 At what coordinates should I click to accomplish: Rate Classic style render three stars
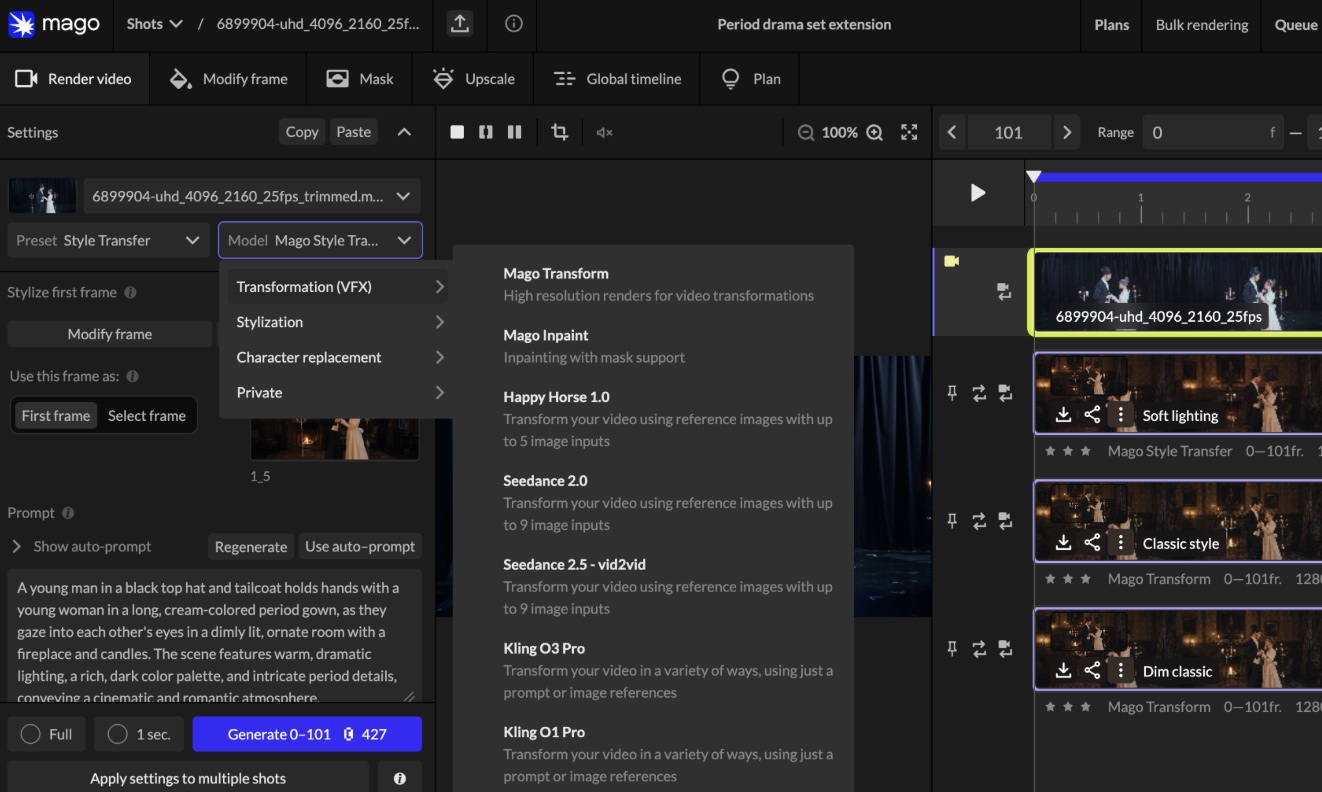click(1085, 579)
